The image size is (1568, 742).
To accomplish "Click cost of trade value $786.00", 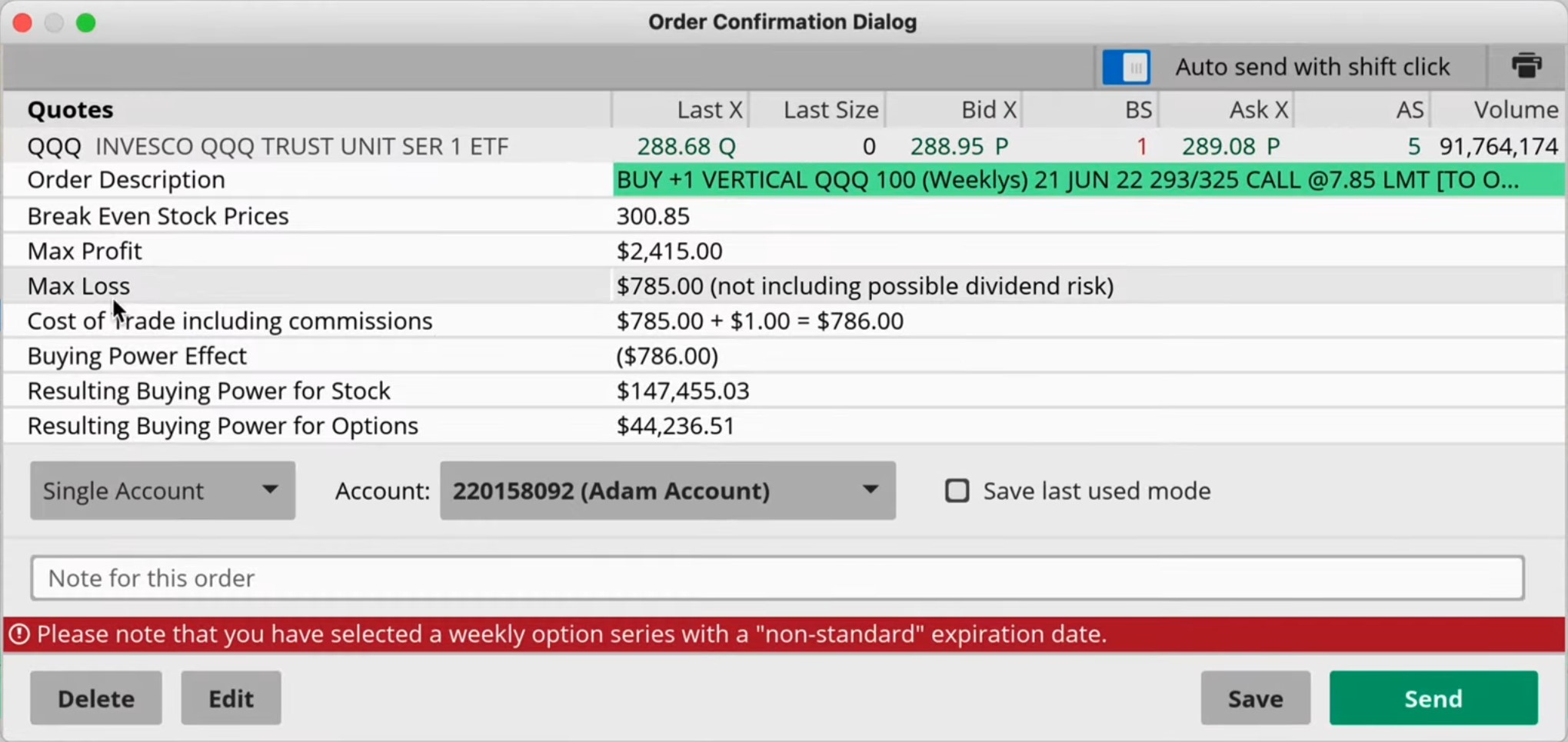I will point(860,321).
